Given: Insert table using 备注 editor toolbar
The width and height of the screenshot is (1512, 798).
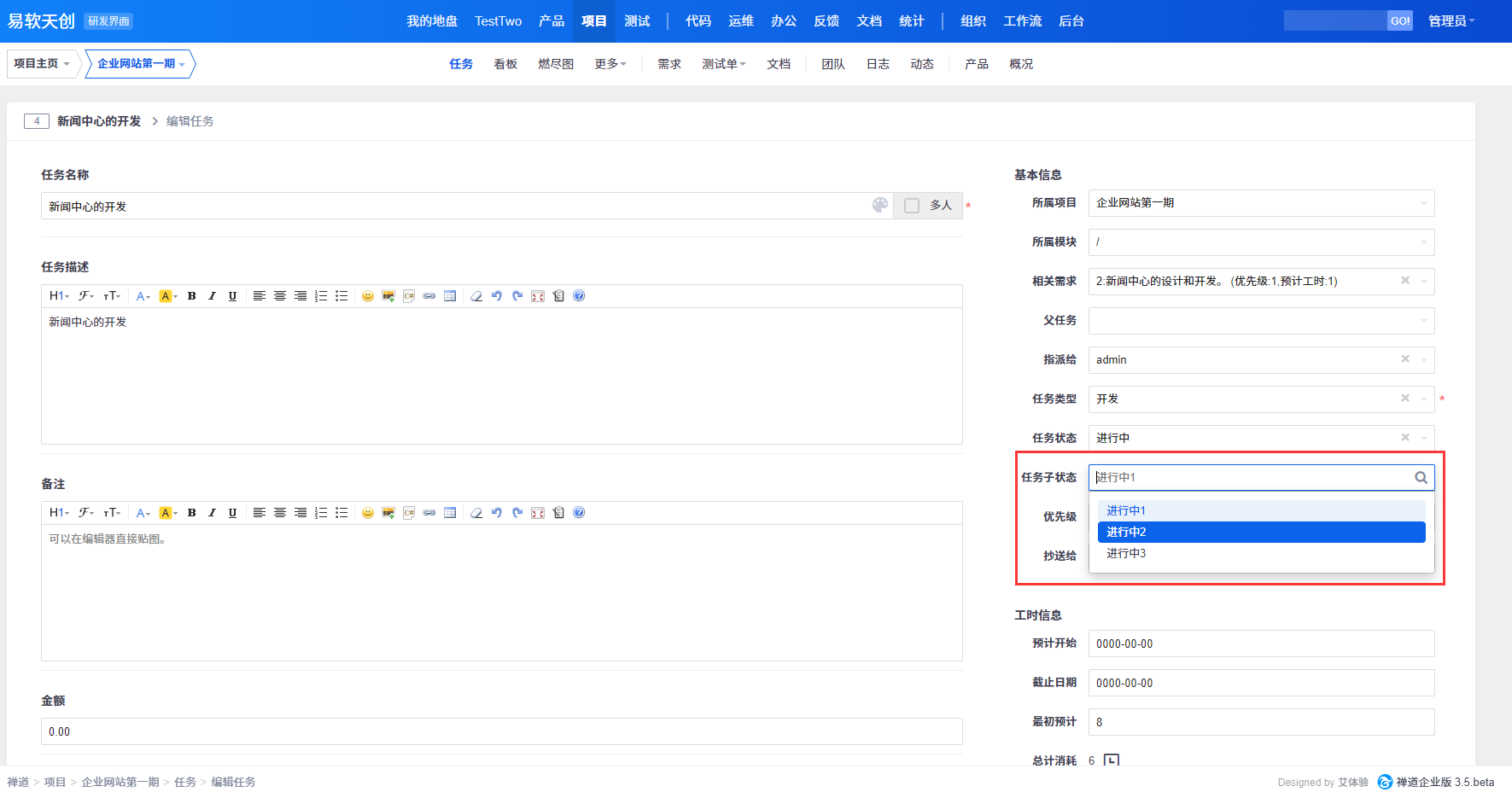Looking at the screenshot, I should pyautogui.click(x=450, y=513).
